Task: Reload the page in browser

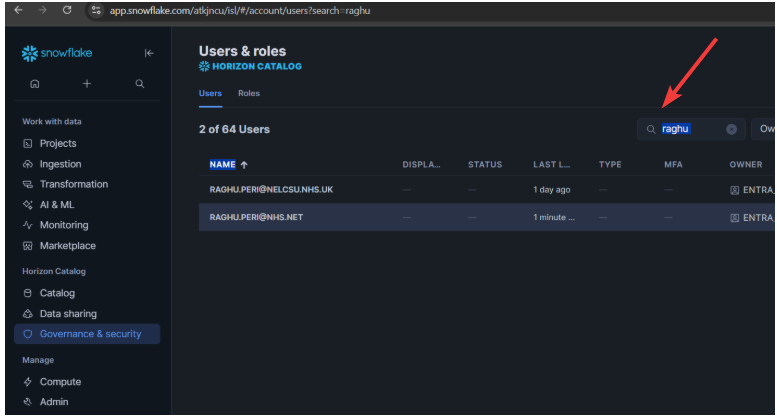Action: (x=67, y=10)
